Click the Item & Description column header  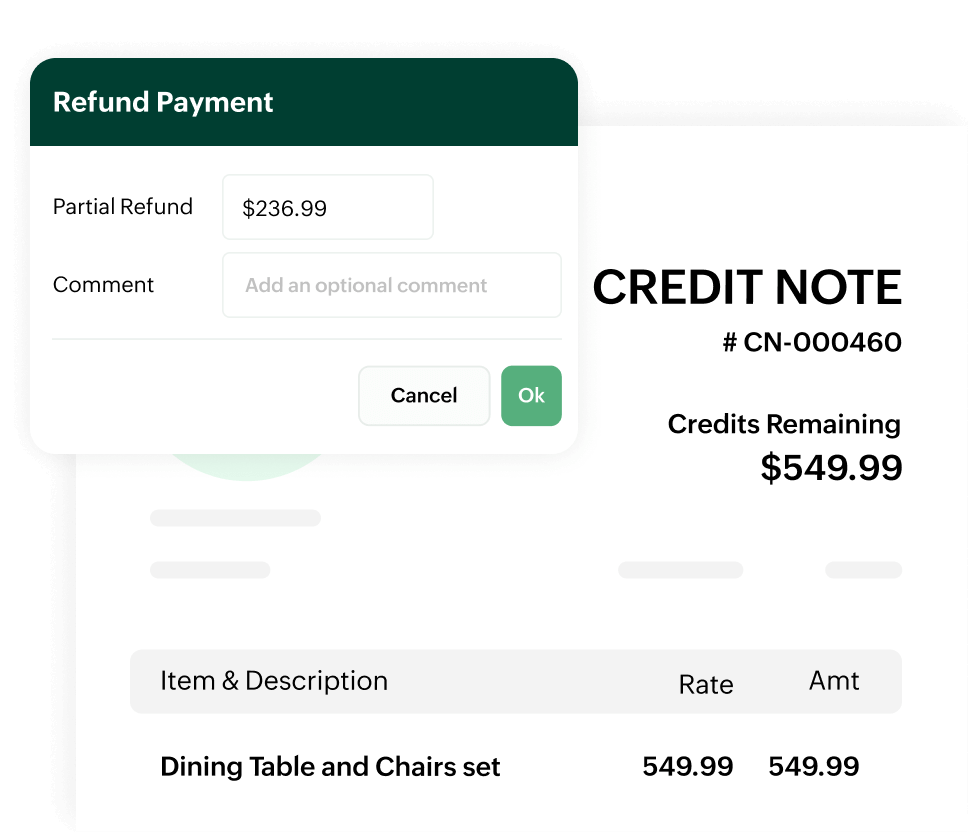pos(274,681)
